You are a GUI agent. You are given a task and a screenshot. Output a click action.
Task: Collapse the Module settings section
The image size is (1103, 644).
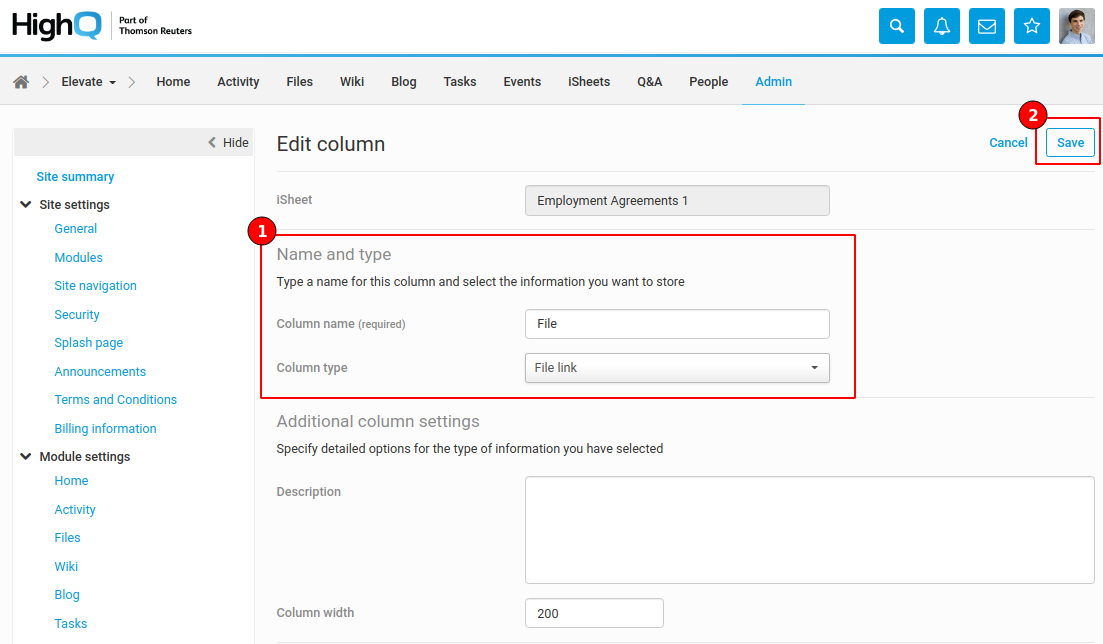coord(26,456)
